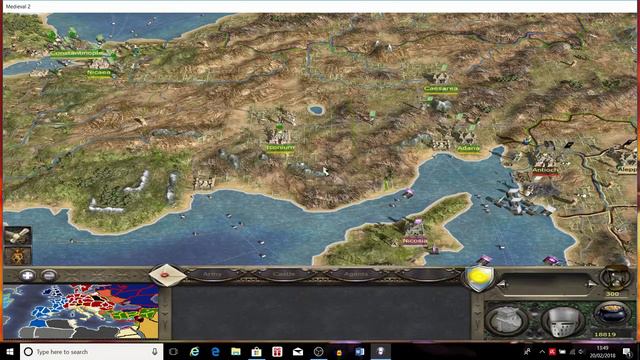Select the Adana settlement label
The width and height of the screenshot is (640, 360).
468,148
